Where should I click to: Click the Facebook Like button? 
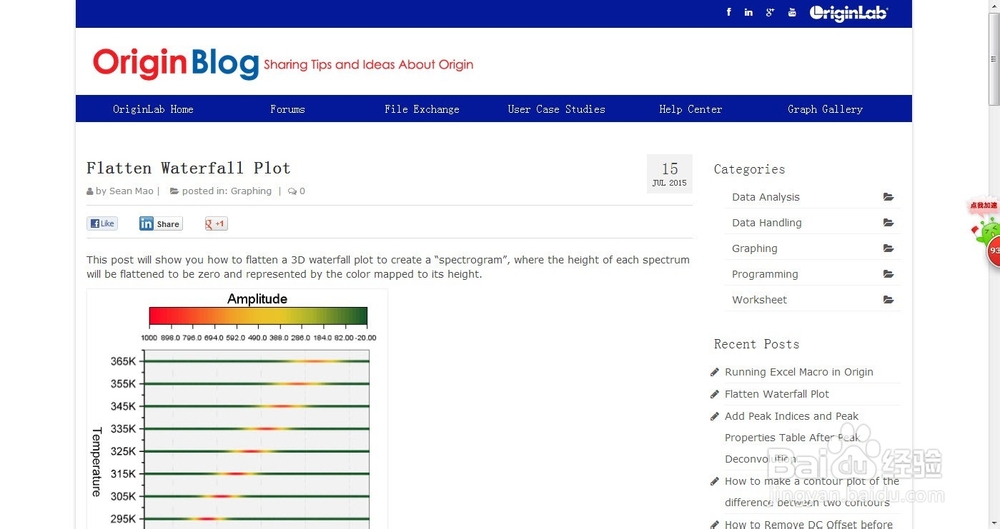pyautogui.click(x=102, y=223)
